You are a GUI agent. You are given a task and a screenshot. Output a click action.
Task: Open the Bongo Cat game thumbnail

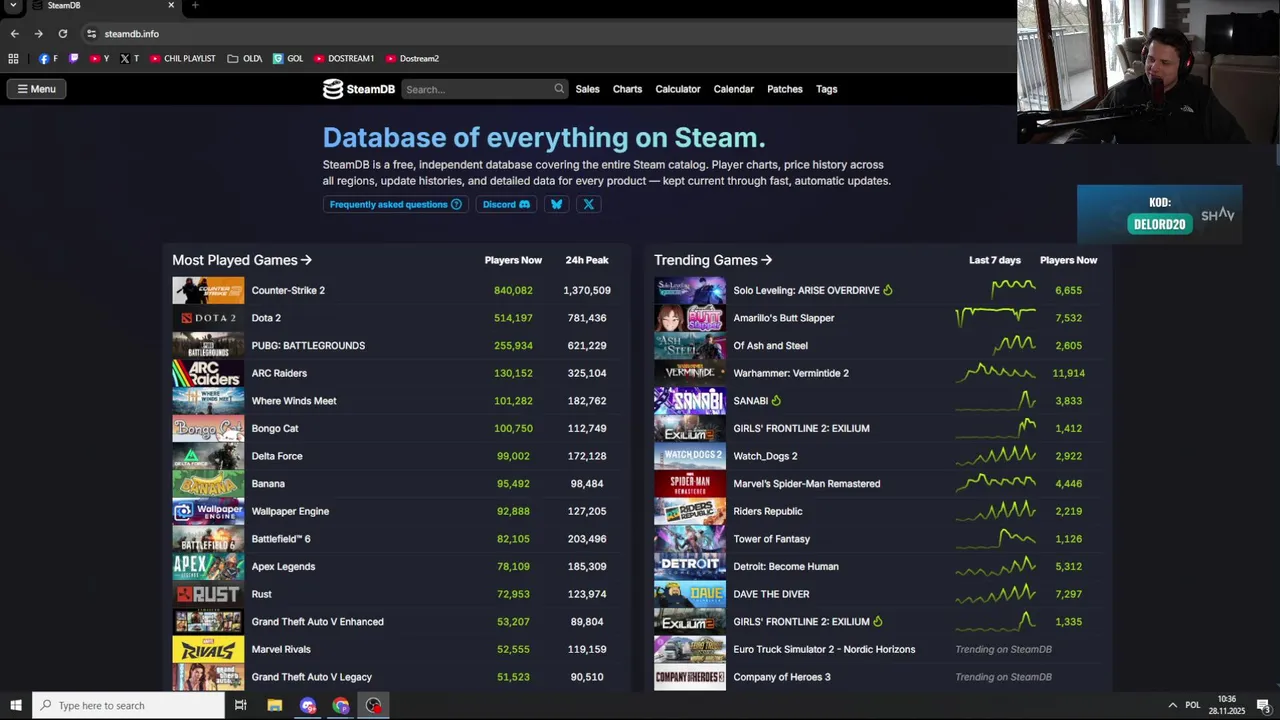(208, 428)
